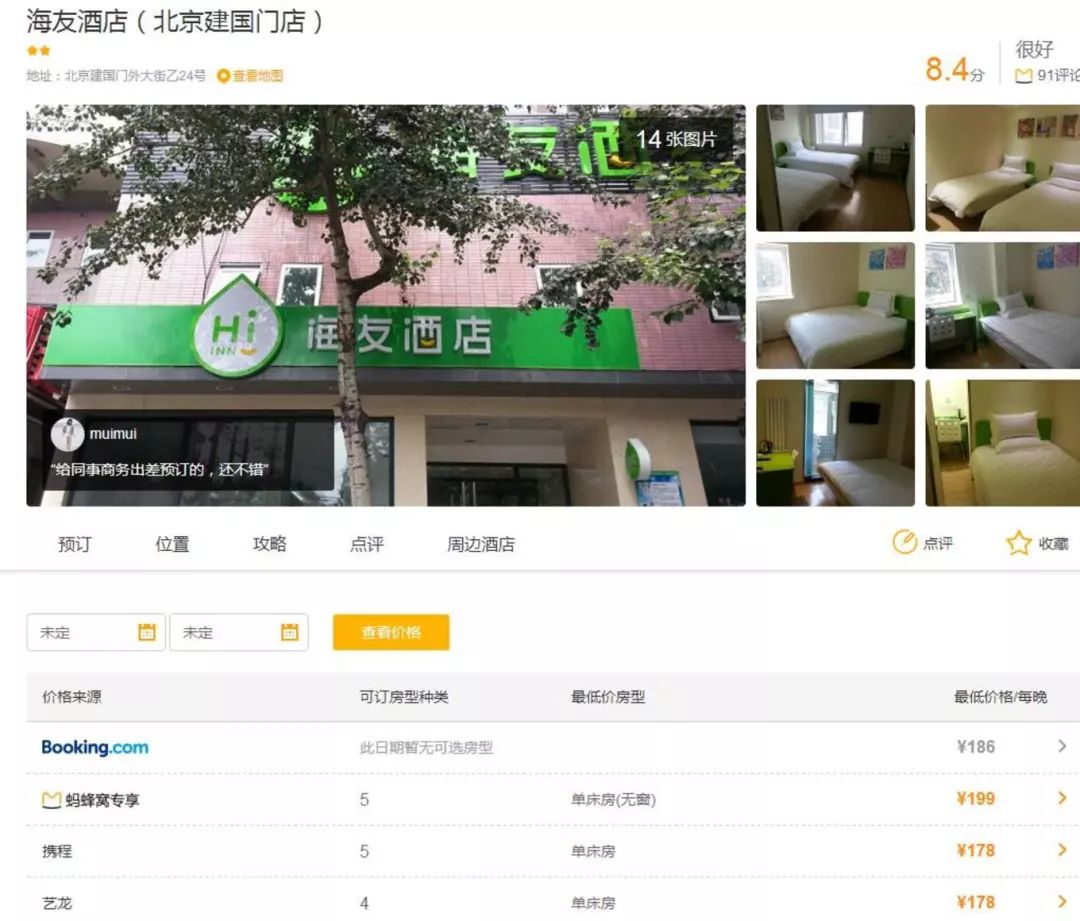Click the 此日期暂无可选房型 notice text
Viewport: 1080px width, 921px height.
426,747
